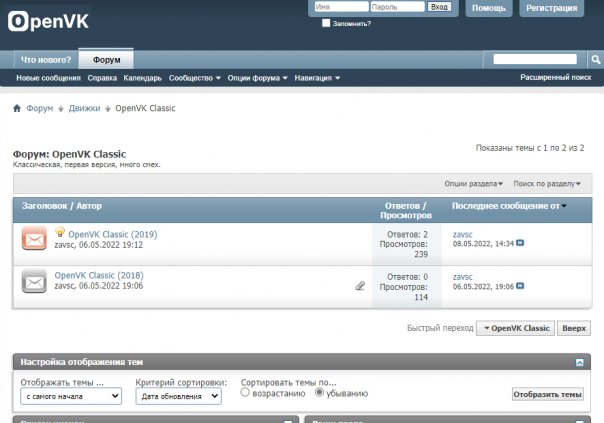Image resolution: width=604 pixels, height=423 pixels.
Task: Select the 'возрастанию' radio button
Action: click(x=245, y=393)
